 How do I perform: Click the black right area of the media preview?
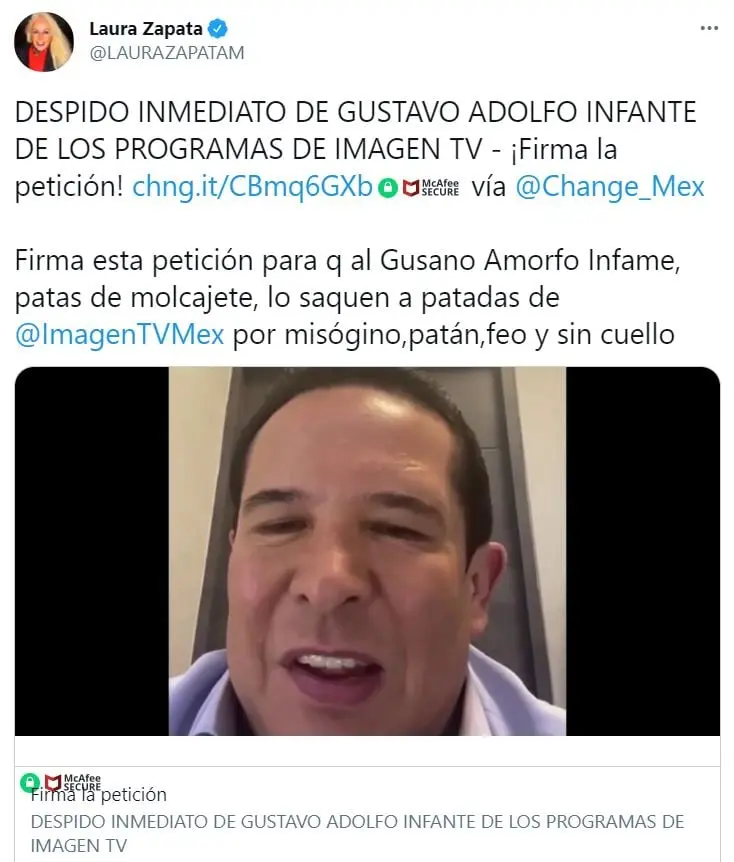point(643,551)
